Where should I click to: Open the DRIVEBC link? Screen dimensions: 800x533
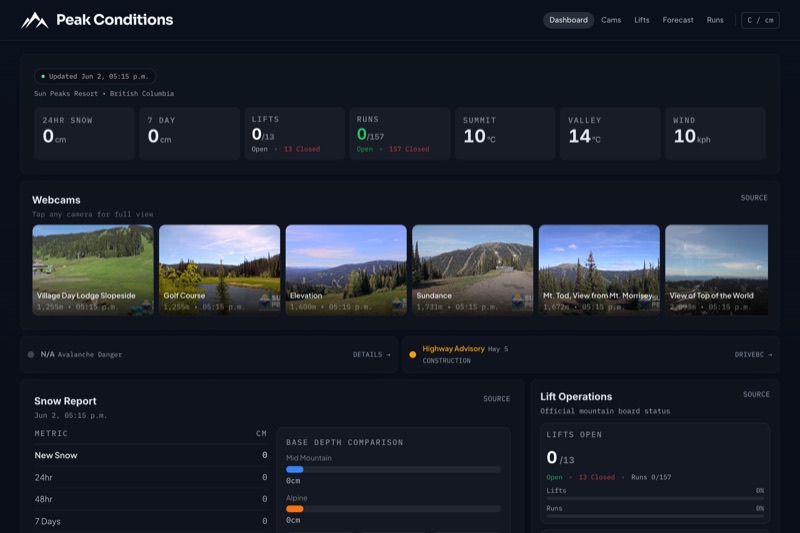click(x=753, y=354)
